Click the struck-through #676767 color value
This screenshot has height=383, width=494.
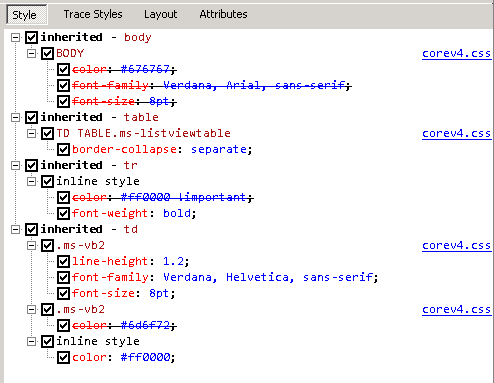tap(145, 69)
